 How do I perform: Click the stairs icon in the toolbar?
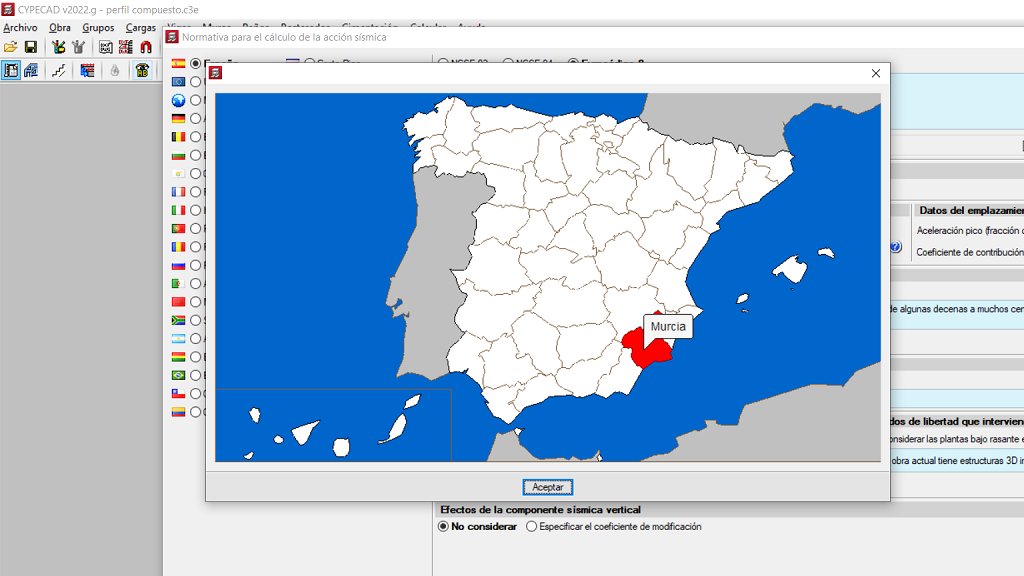pyautogui.click(x=60, y=70)
